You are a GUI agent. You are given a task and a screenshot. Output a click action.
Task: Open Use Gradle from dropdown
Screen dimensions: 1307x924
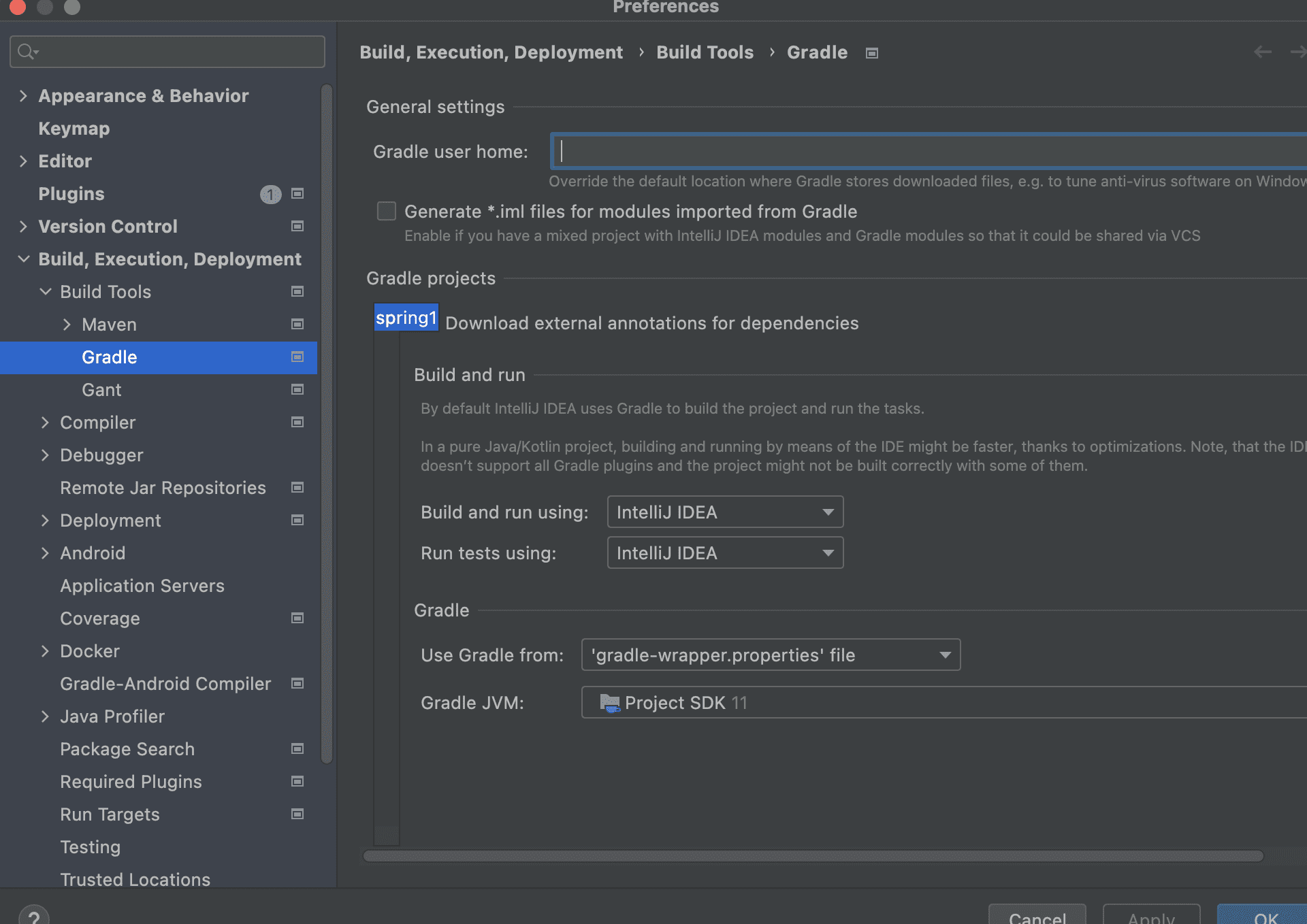pyautogui.click(x=771, y=655)
